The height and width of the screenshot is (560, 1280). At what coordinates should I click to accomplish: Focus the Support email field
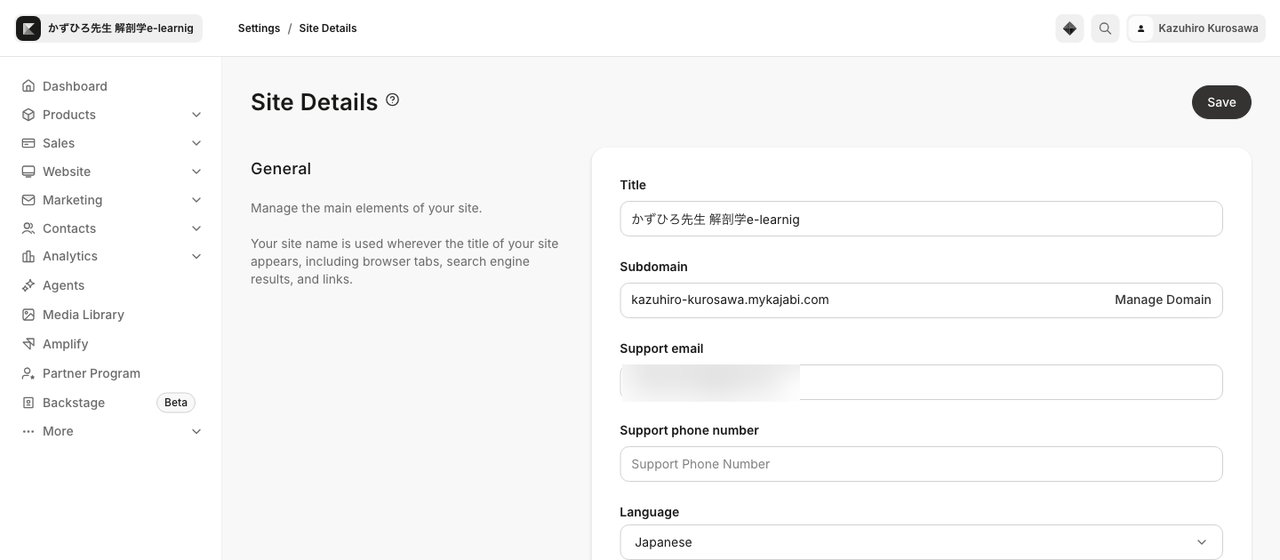tap(921, 382)
